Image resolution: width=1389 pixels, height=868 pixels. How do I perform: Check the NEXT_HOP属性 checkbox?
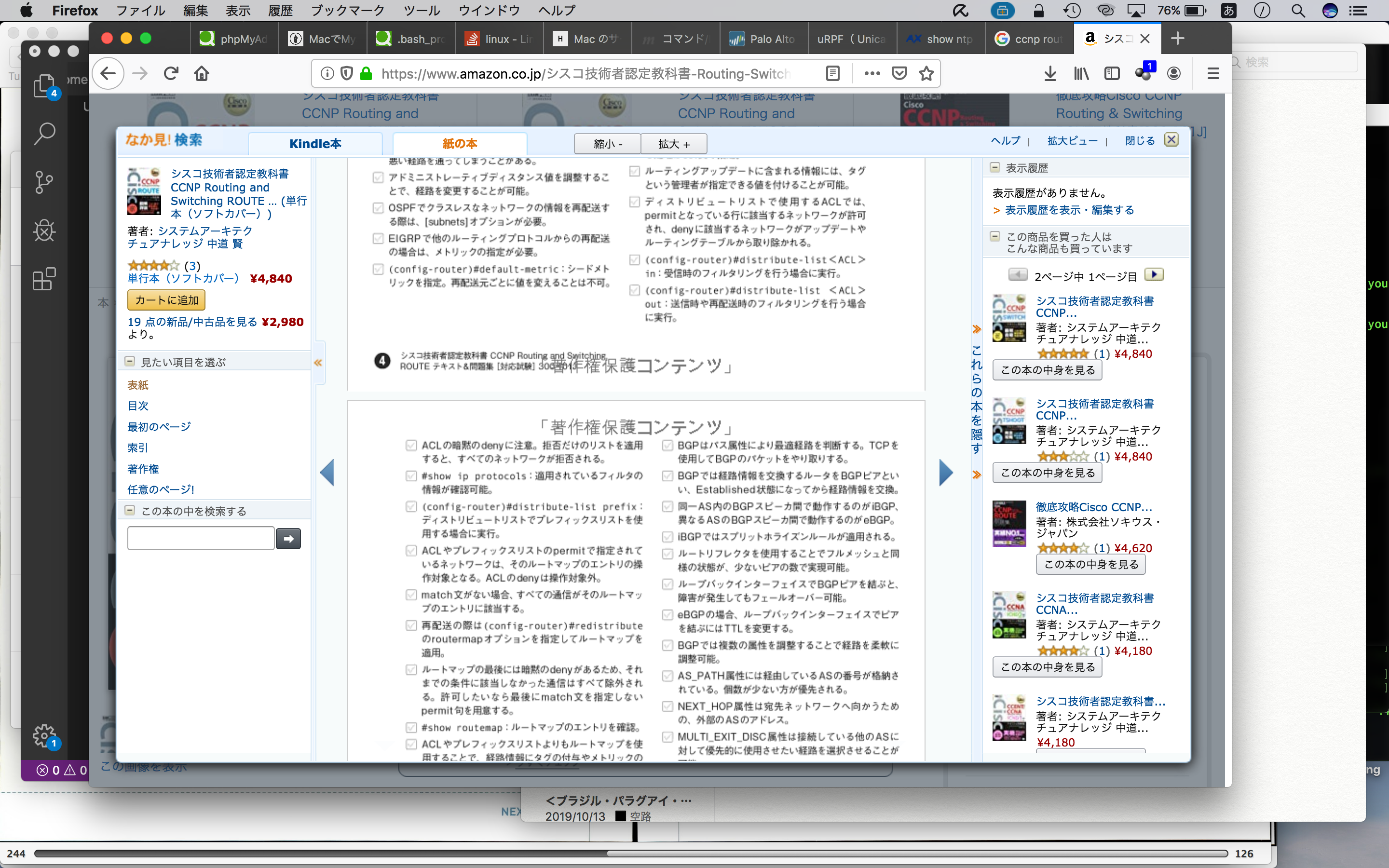(667, 706)
